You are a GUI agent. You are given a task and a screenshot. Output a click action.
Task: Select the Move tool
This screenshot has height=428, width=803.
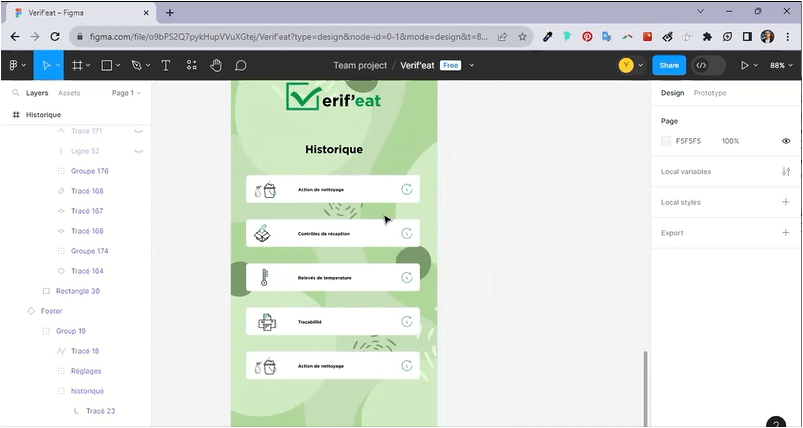(x=46, y=65)
